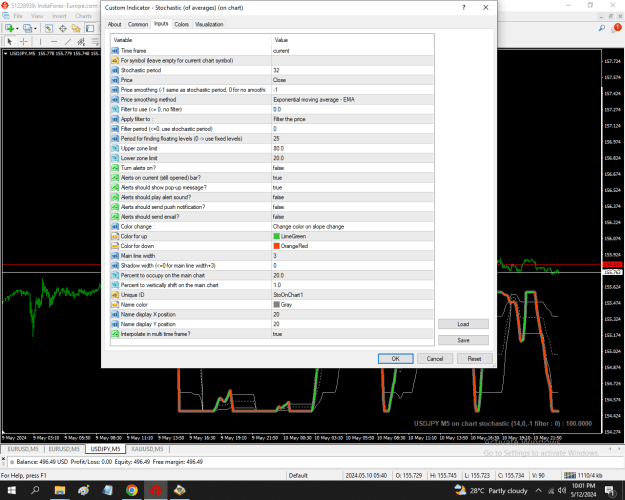Open the File menu
Screen dimensions: 625x500
18,16
